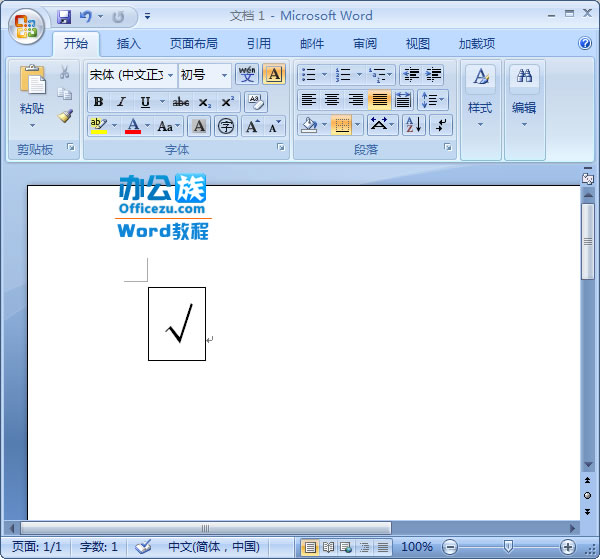Toggle the ruler button above scrollbar

(x=588, y=179)
